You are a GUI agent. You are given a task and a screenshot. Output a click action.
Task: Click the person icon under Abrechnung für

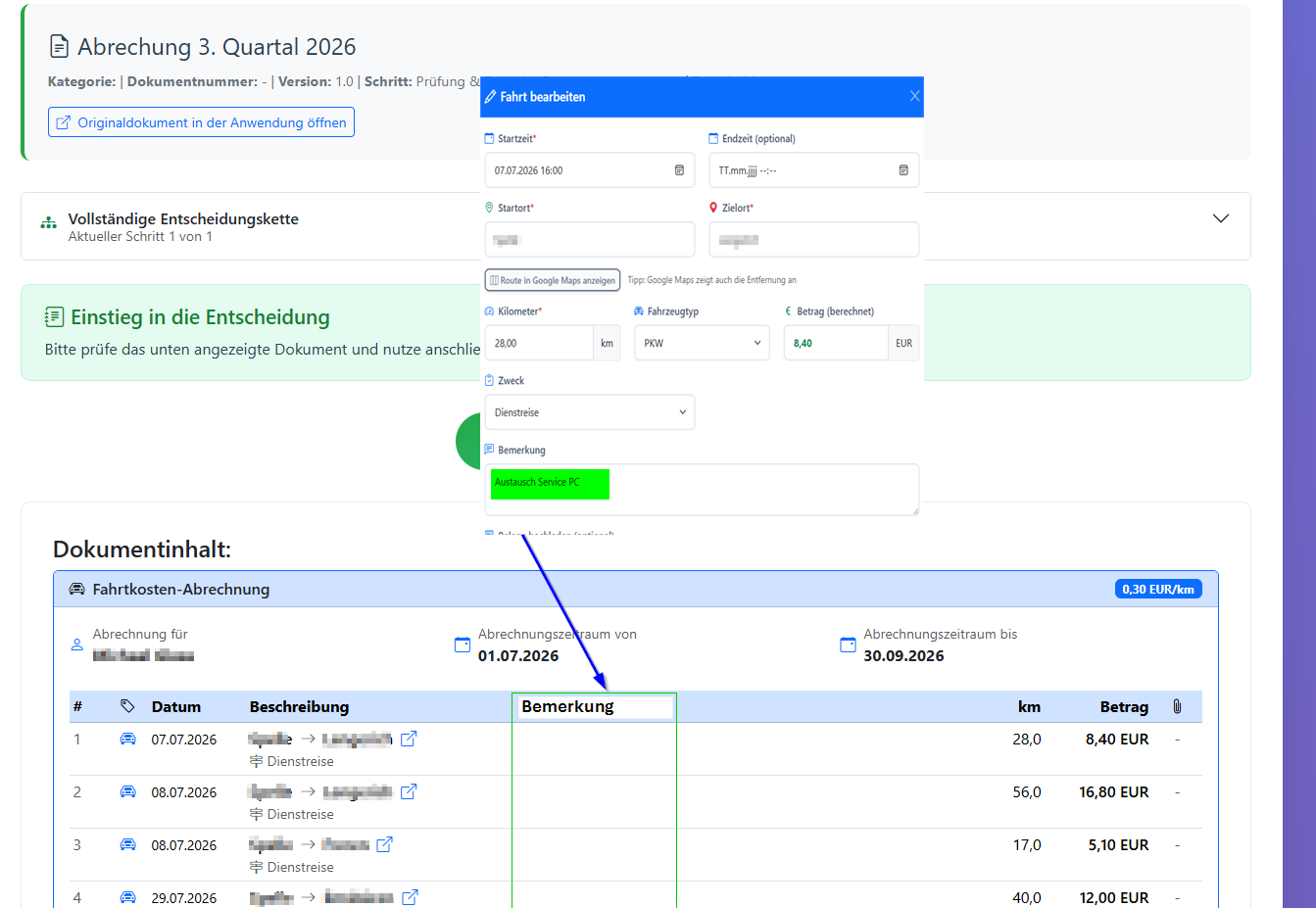tap(77, 645)
